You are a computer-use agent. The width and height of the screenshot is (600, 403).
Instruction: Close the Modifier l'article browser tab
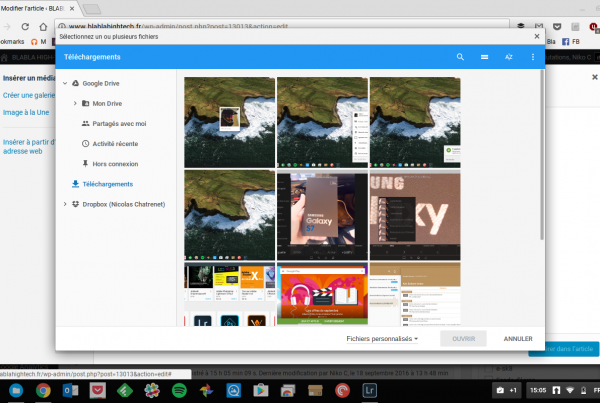coord(72,8)
